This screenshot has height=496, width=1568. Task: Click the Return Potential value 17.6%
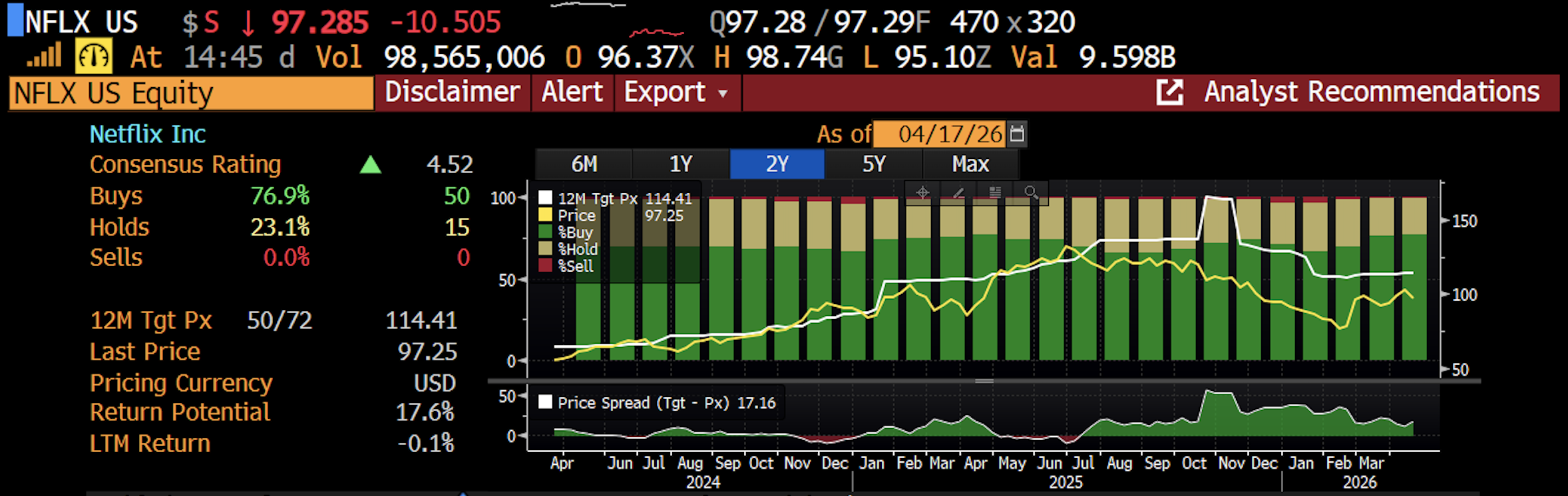click(425, 412)
